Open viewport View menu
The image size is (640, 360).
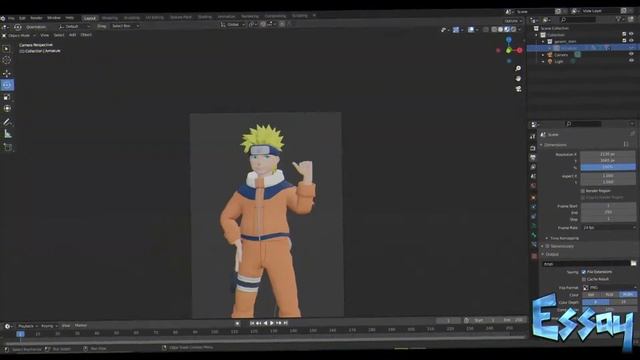(x=44, y=36)
